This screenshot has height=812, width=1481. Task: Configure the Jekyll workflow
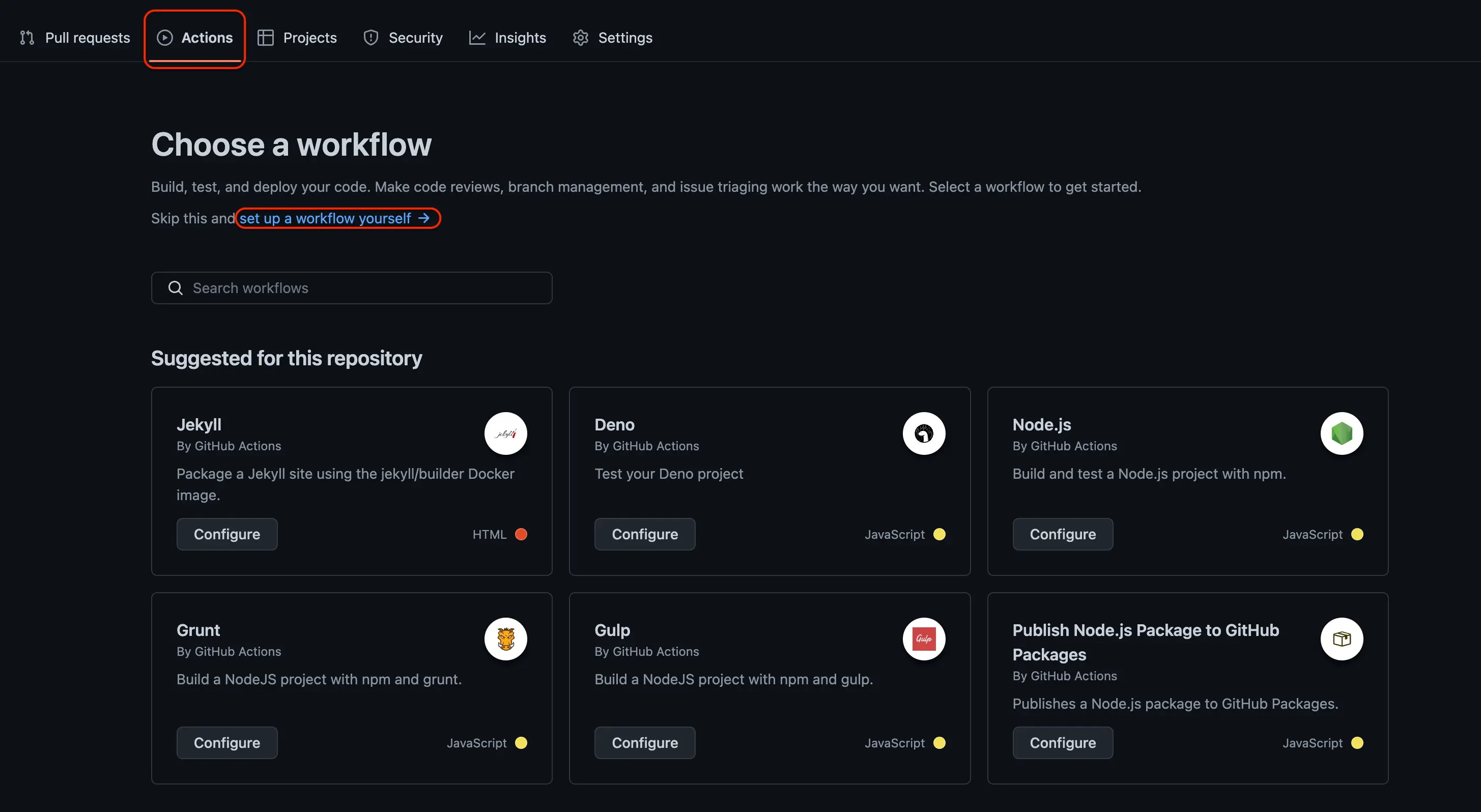226,534
